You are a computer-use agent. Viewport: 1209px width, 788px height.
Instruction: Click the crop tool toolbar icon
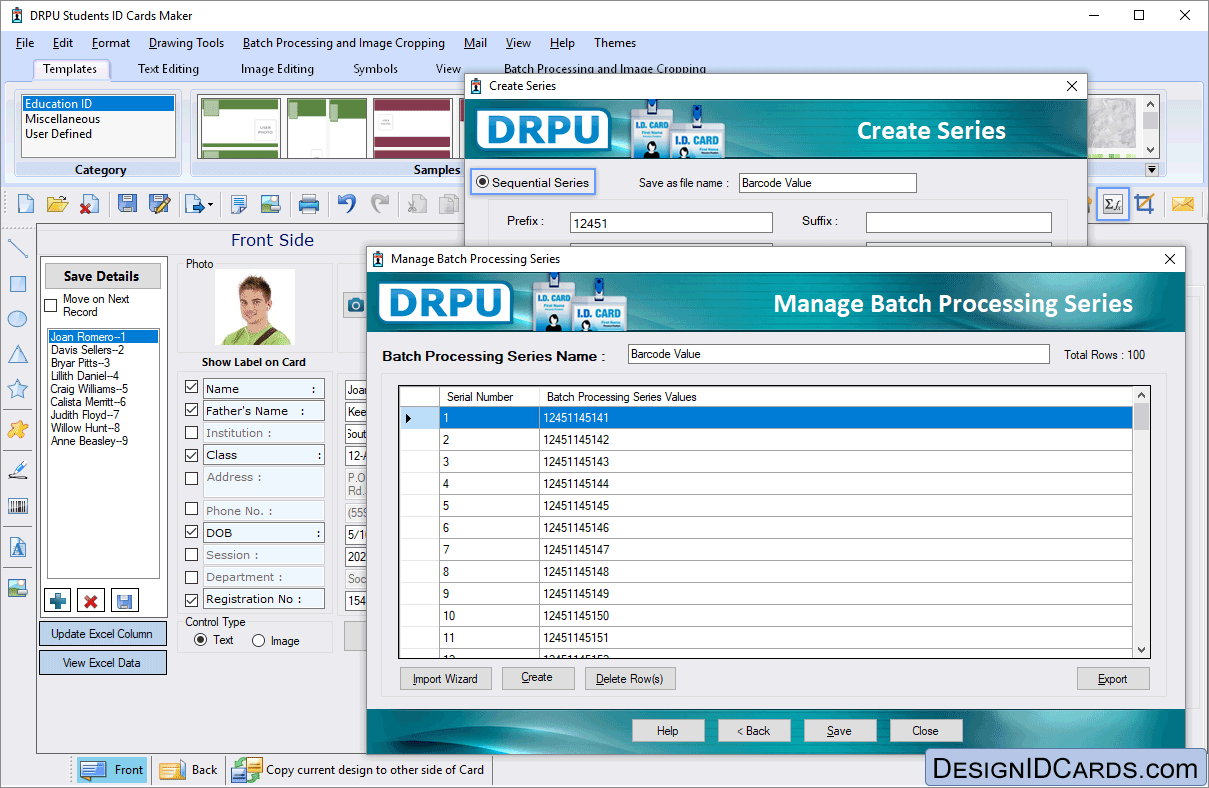coord(1145,204)
